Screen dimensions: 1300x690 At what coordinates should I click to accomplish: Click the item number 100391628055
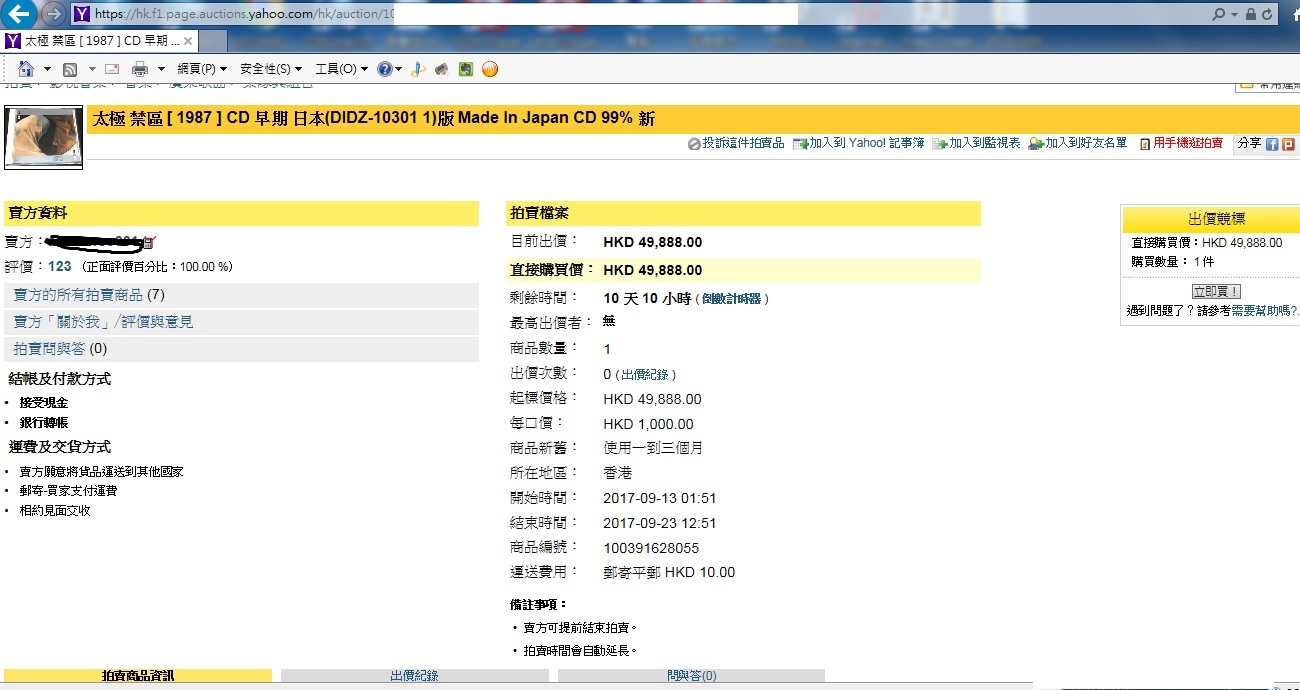(x=651, y=548)
